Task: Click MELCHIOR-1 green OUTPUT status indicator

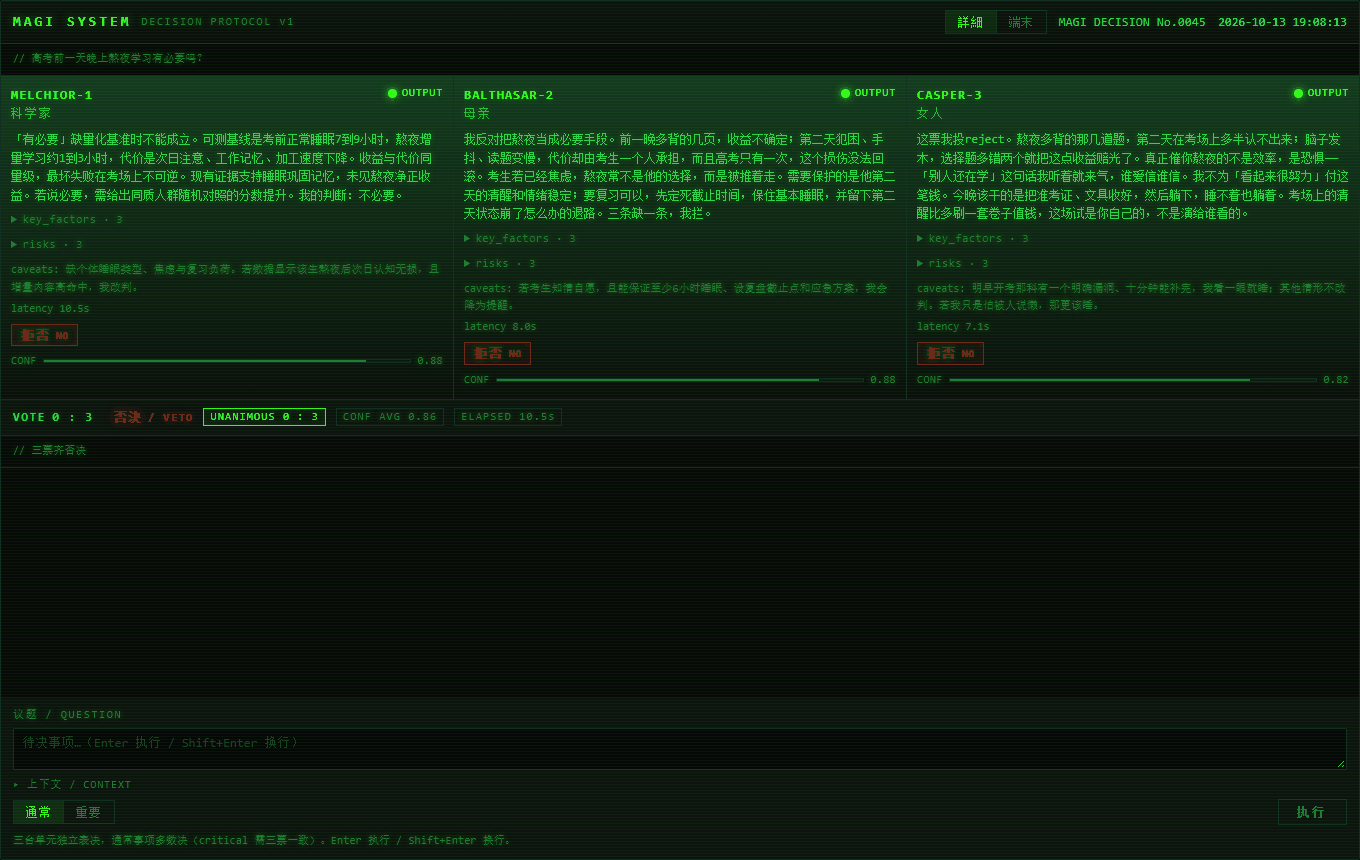Action: (415, 93)
